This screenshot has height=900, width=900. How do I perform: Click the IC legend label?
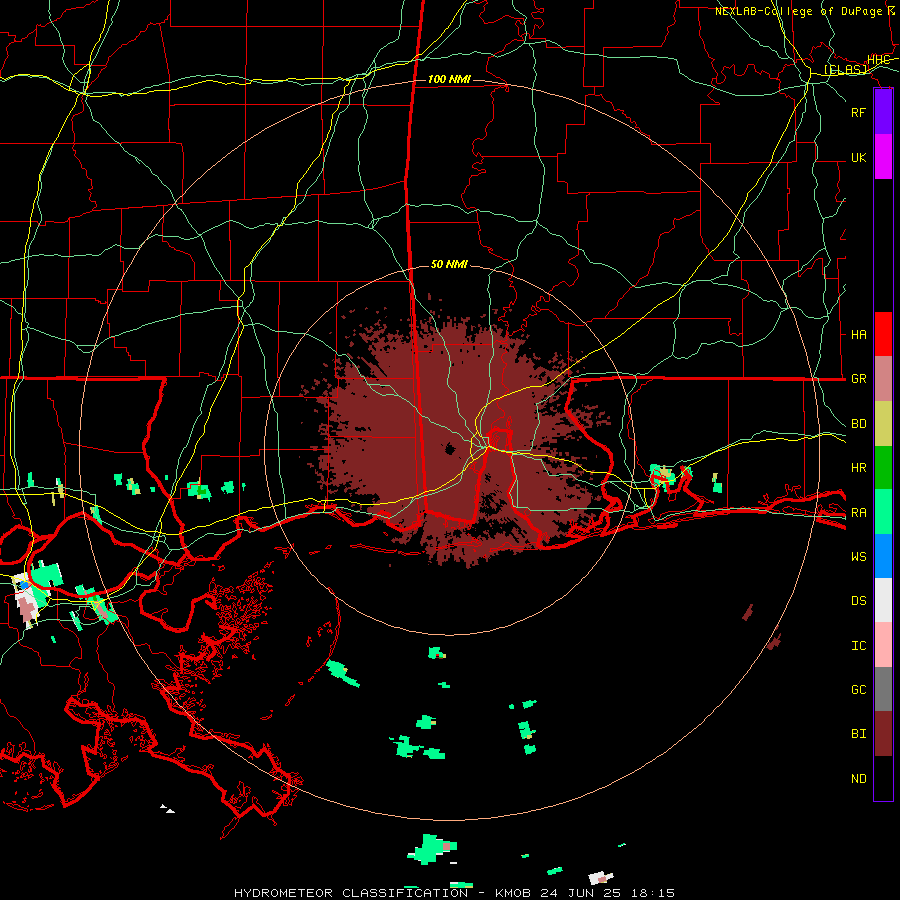tap(859, 646)
